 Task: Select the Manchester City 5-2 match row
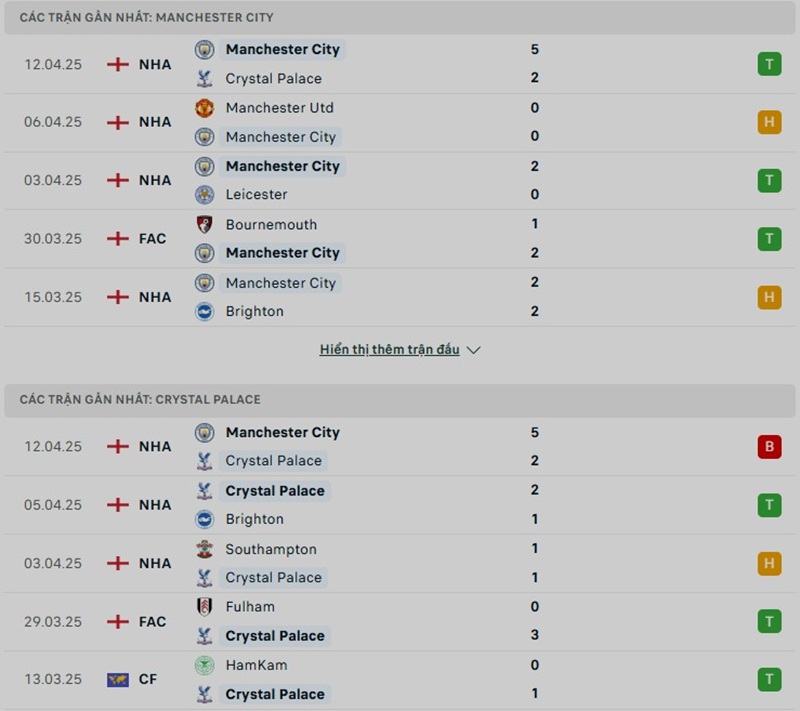[x=400, y=63]
